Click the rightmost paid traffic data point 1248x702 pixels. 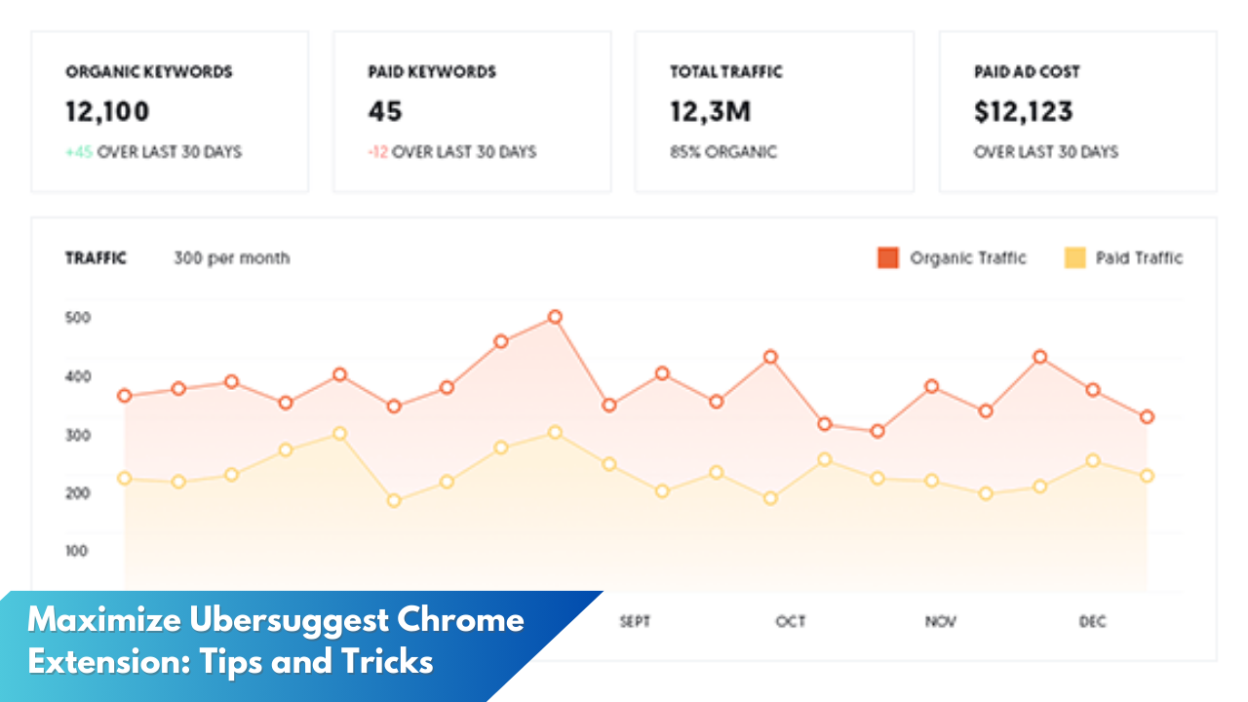(x=1147, y=476)
